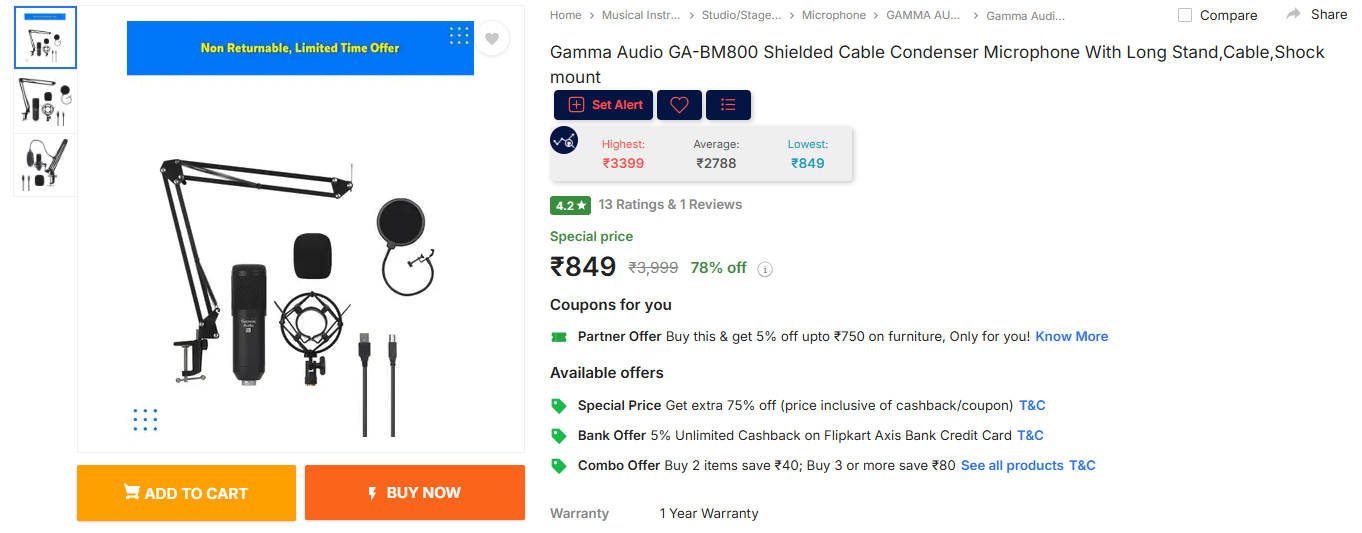Screen dimensions: 1362x533
Task: Select the second product thumbnail
Action: [x=45, y=101]
